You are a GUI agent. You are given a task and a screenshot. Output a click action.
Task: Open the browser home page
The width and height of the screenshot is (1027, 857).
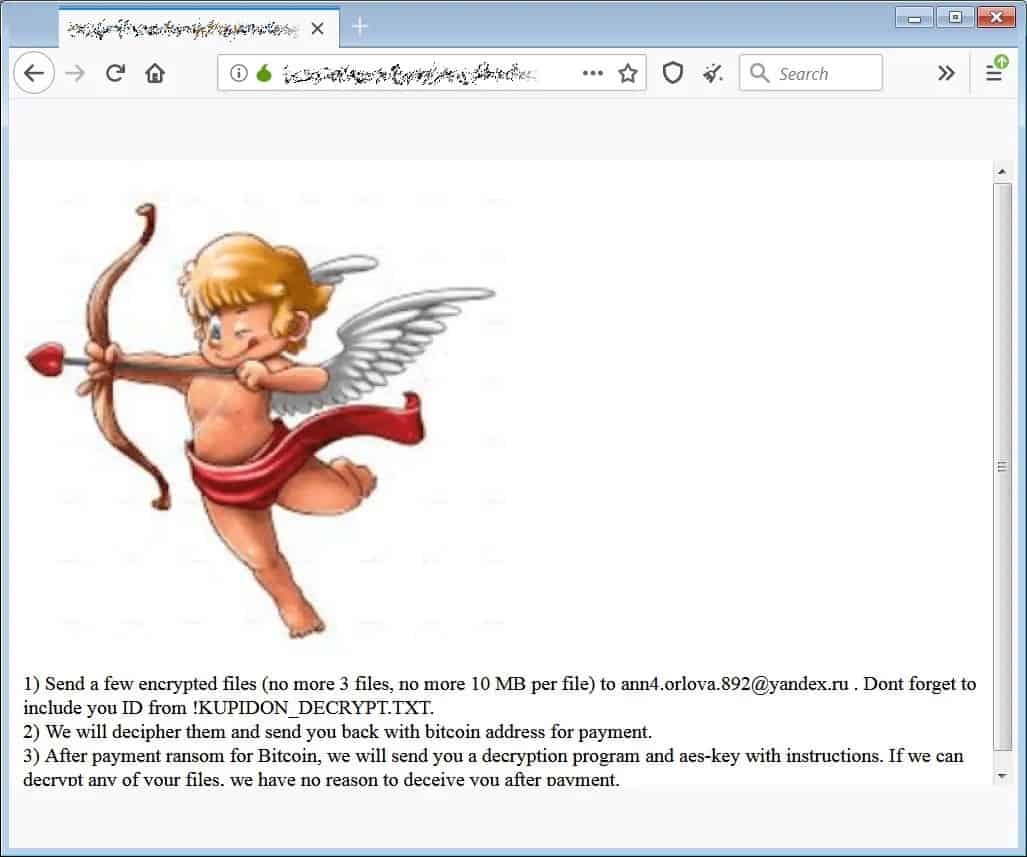155,73
